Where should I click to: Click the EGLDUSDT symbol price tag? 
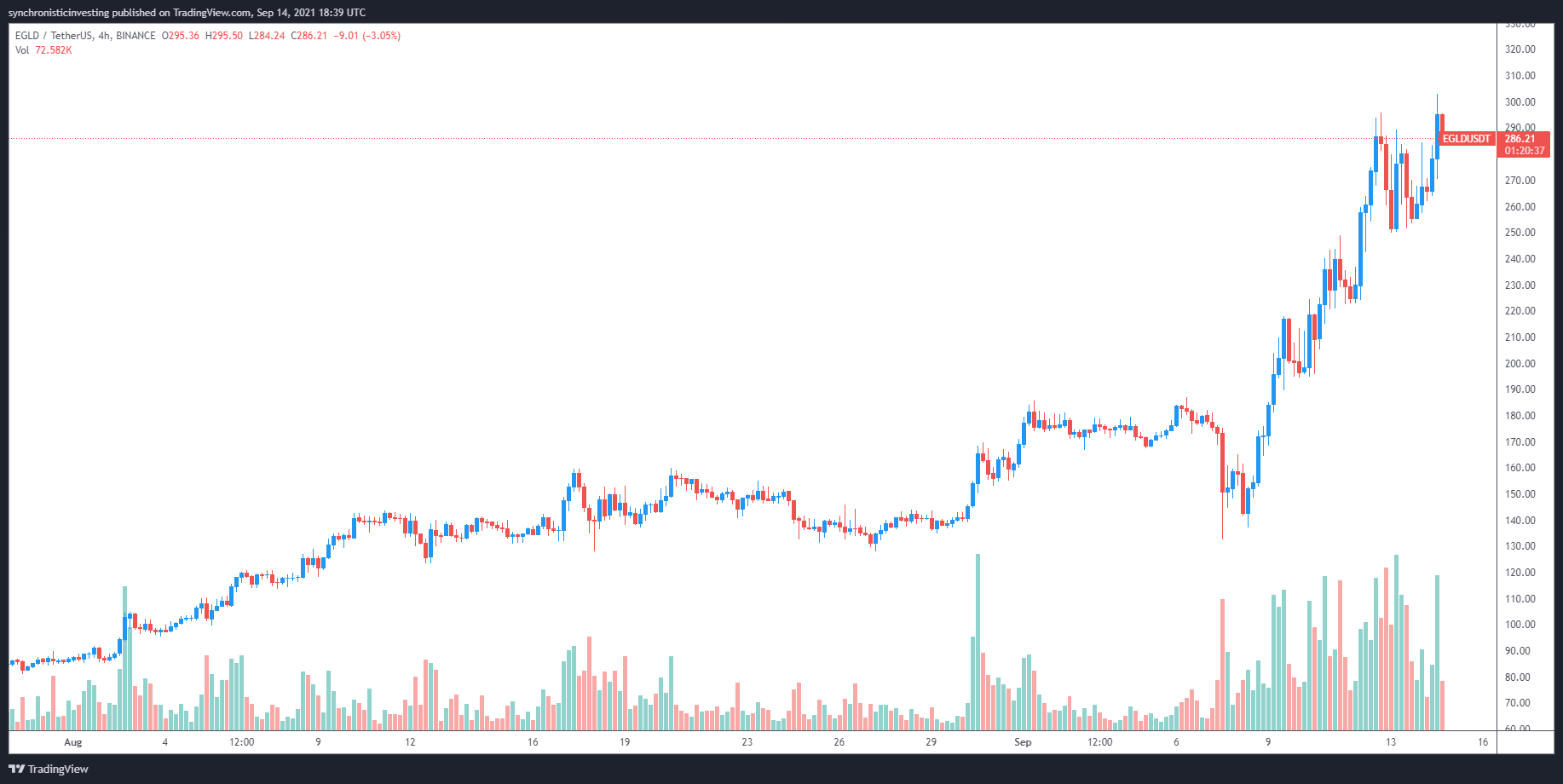[x=1467, y=139]
